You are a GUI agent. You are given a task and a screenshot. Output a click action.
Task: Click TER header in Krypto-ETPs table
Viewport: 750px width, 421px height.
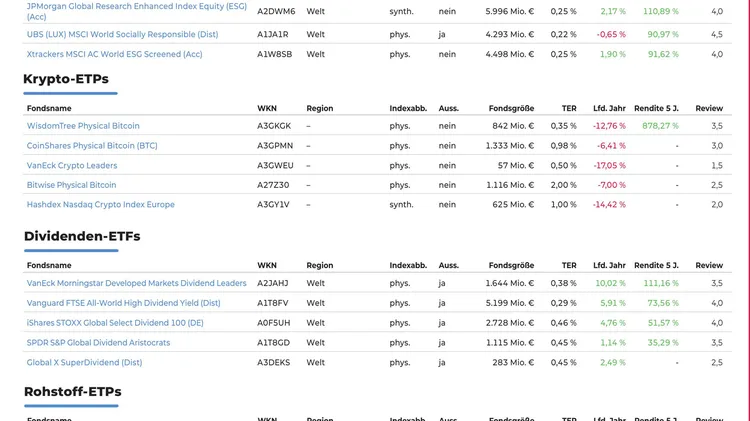coord(569,108)
